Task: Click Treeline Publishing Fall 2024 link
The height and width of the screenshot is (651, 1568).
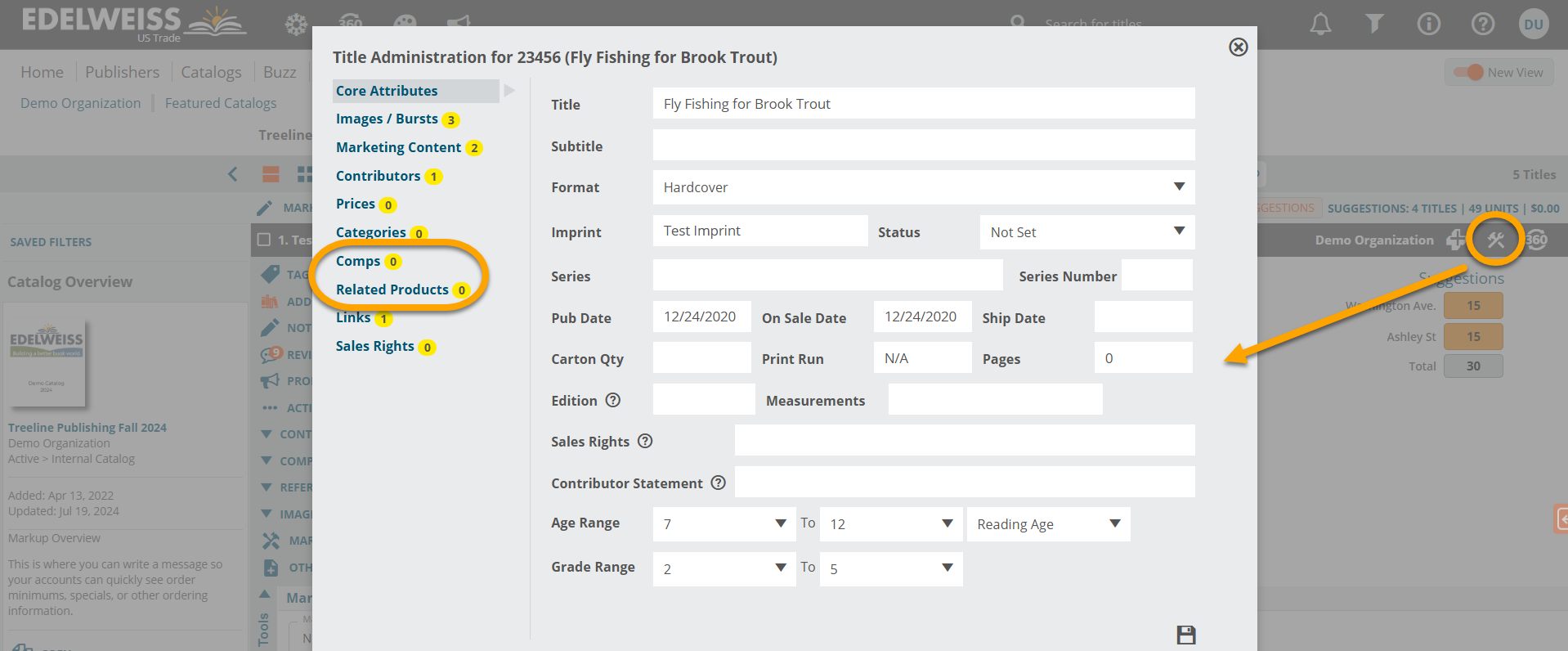Action: [x=87, y=427]
